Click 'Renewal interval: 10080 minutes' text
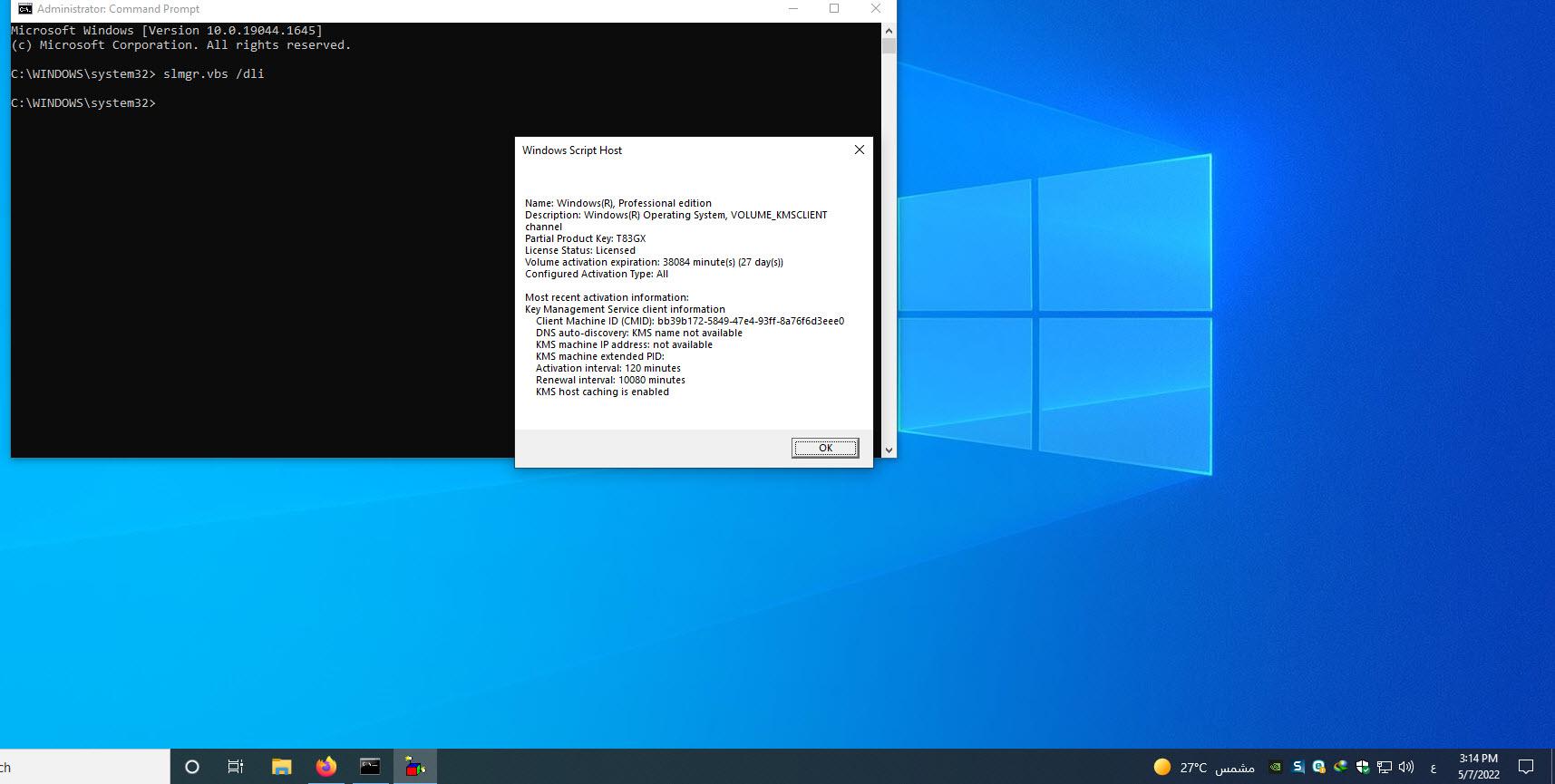Screen dimensions: 1555x784 click(x=610, y=380)
